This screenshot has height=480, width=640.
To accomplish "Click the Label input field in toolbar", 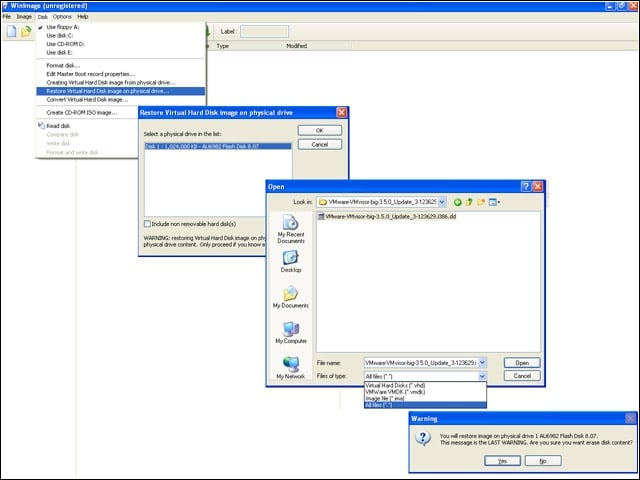I will pyautogui.click(x=264, y=31).
